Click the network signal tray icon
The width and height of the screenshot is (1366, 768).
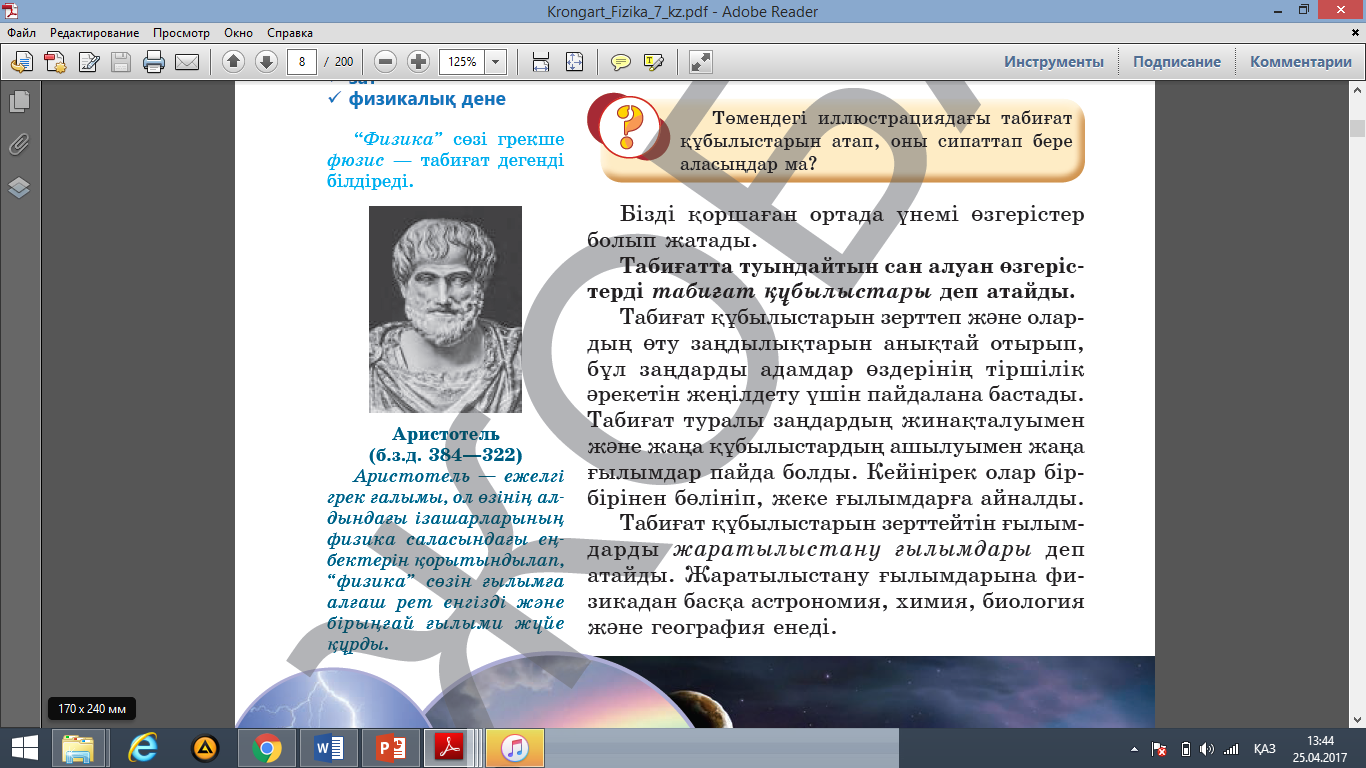(1231, 748)
